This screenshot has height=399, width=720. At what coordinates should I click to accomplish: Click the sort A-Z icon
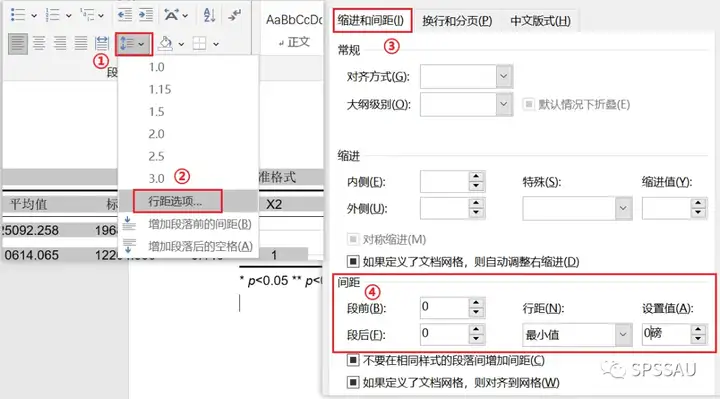209,15
